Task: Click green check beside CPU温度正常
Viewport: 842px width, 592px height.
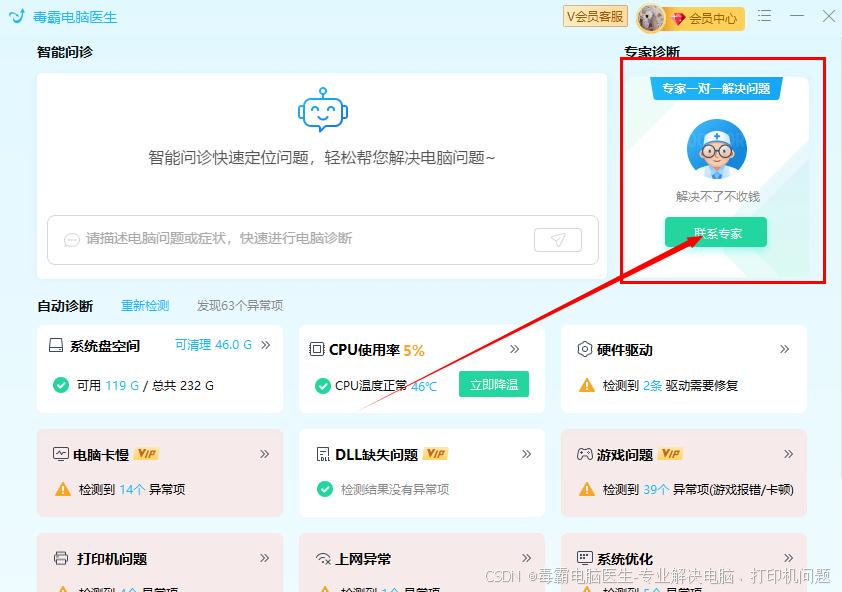Action: (322, 386)
